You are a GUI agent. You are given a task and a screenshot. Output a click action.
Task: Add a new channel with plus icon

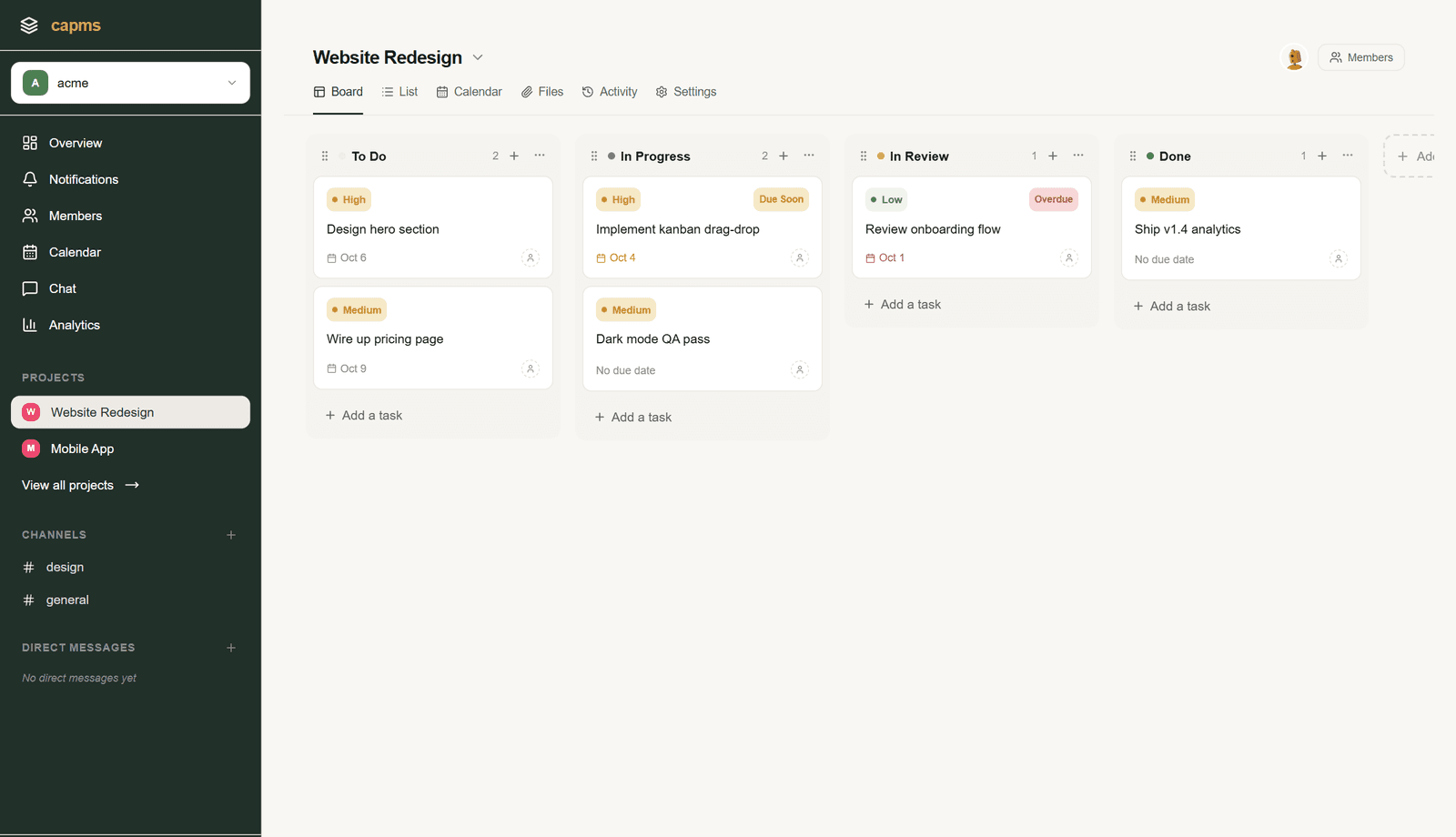[x=231, y=535]
